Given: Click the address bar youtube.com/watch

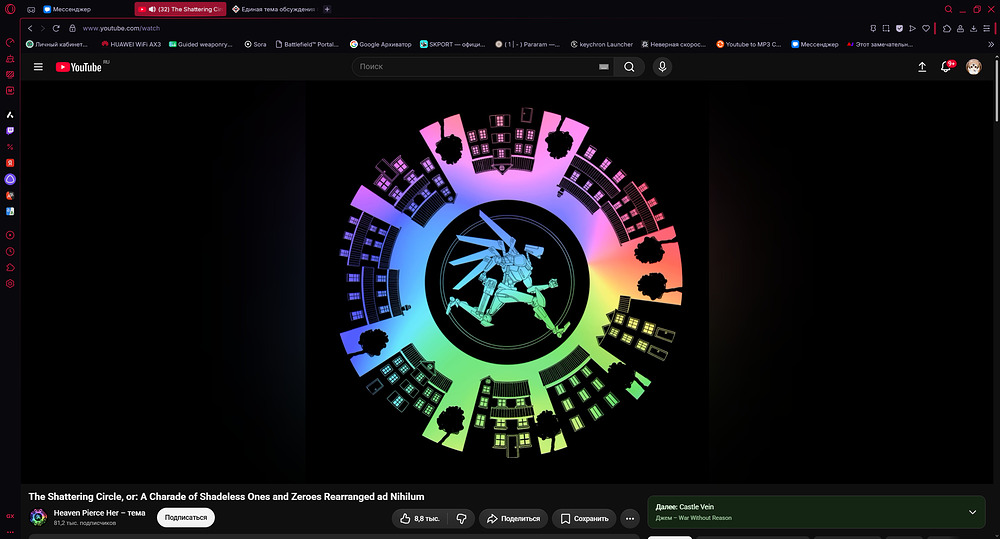Looking at the screenshot, I should (121, 28).
